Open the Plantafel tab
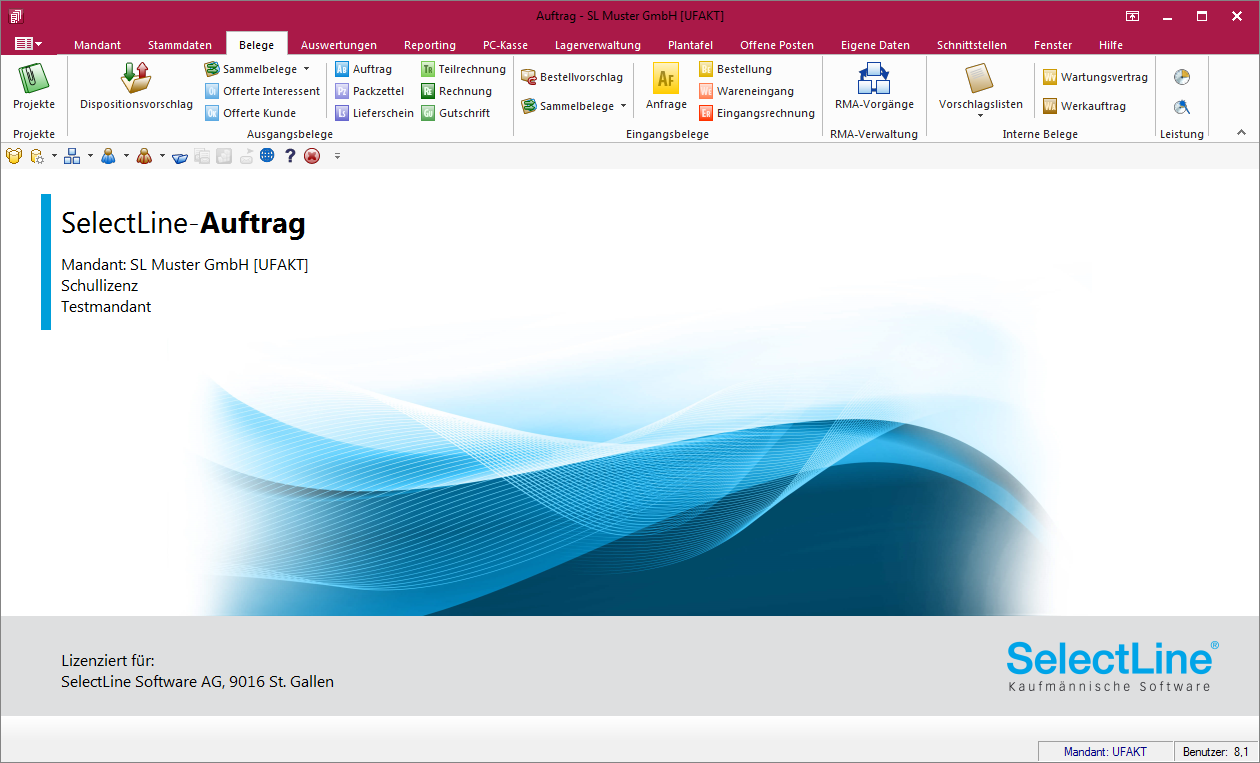Viewport: 1260px width, 763px height. coord(690,45)
